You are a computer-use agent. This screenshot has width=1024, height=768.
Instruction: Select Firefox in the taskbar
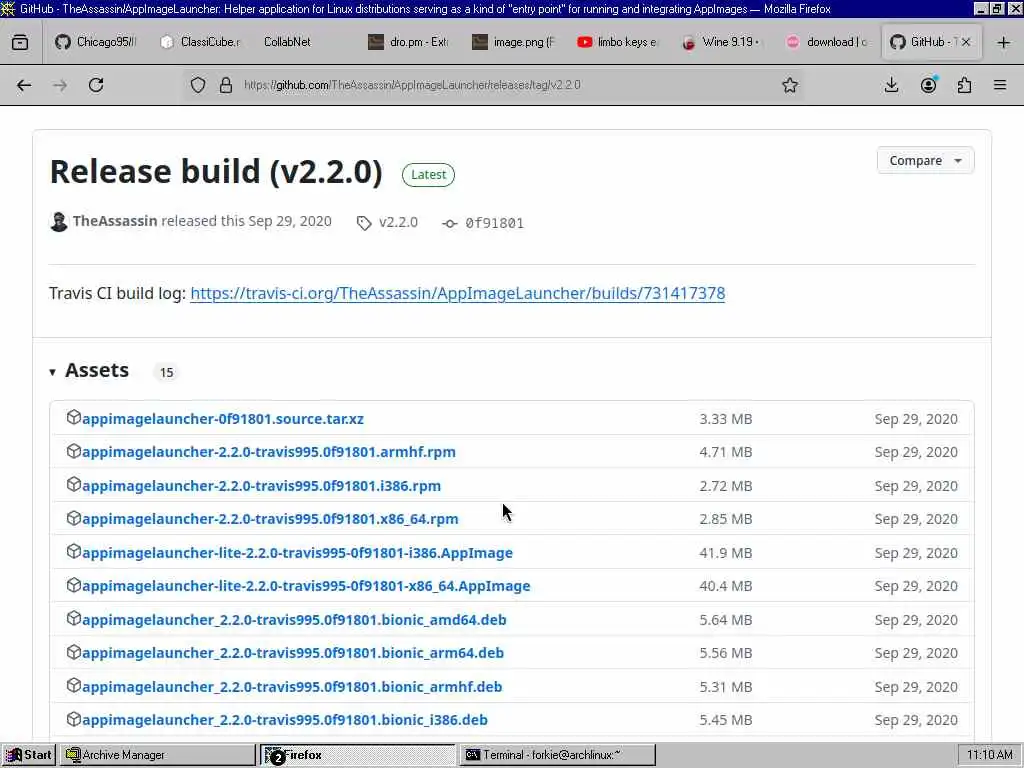(x=357, y=755)
